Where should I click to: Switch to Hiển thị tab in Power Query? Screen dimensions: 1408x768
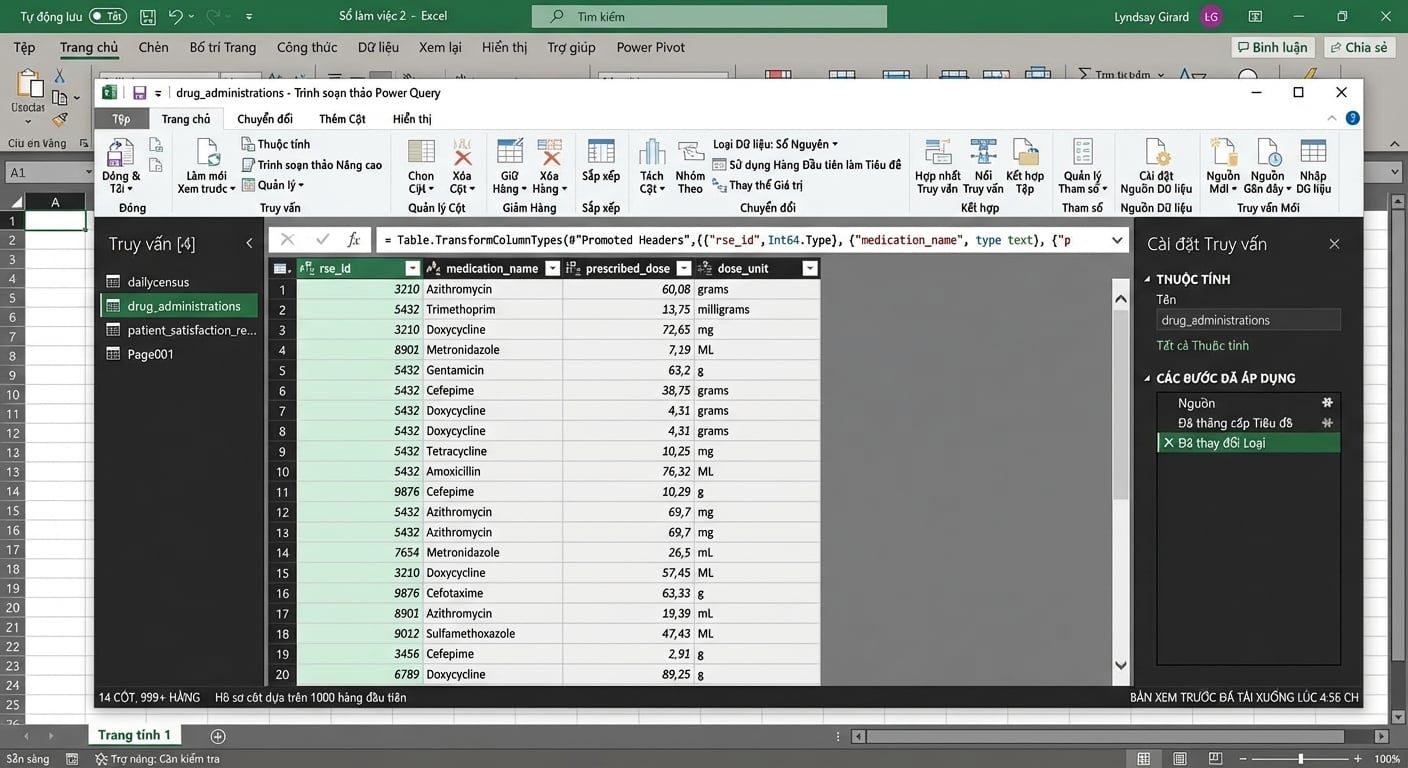tap(412, 118)
